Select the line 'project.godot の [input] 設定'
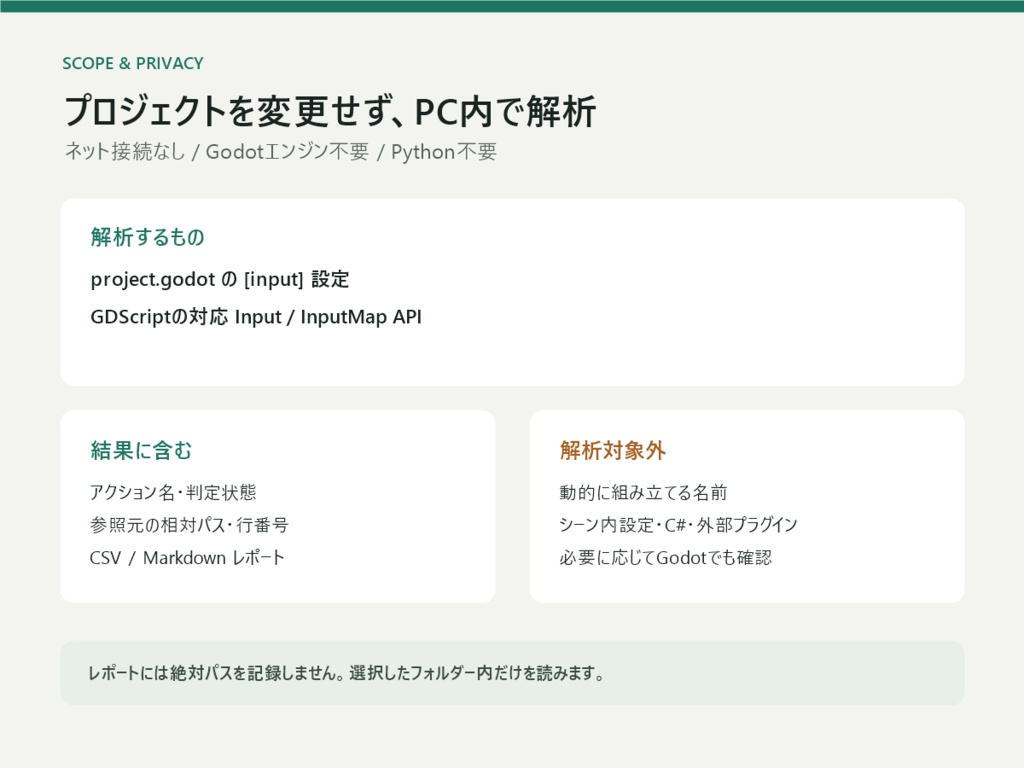 (x=220, y=280)
